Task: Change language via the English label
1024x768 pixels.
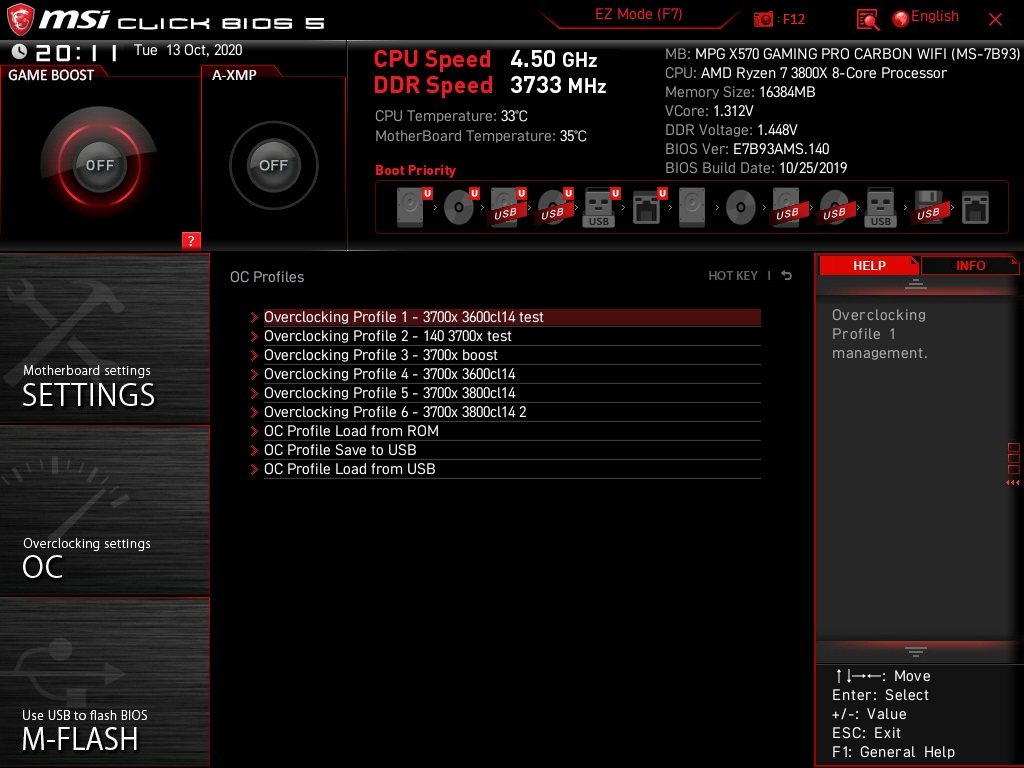Action: coord(935,16)
